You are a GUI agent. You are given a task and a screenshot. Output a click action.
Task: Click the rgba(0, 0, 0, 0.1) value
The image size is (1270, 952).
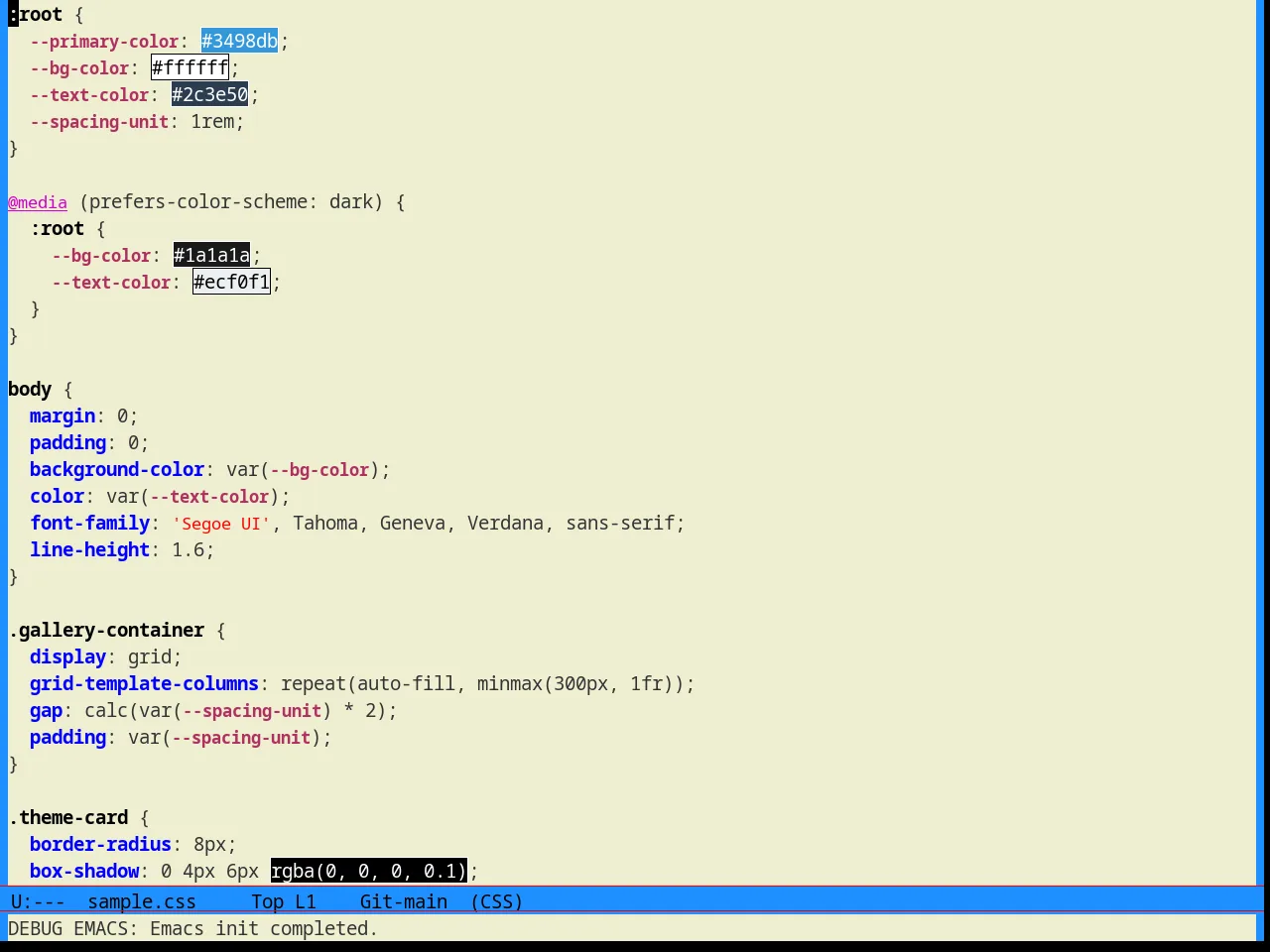(x=368, y=871)
